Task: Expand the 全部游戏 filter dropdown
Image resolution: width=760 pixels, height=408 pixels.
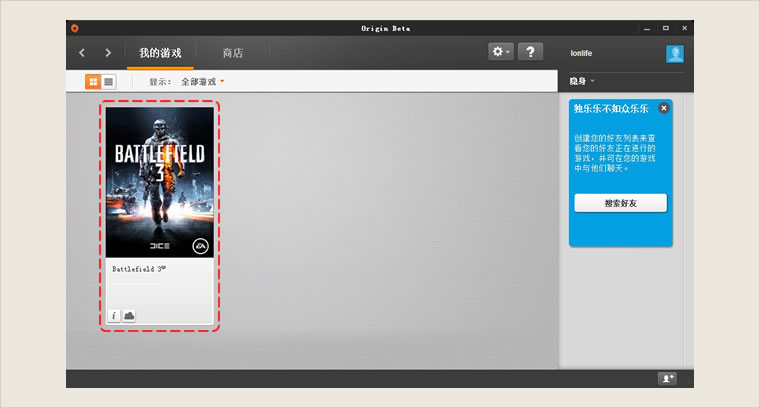Action: coord(203,82)
